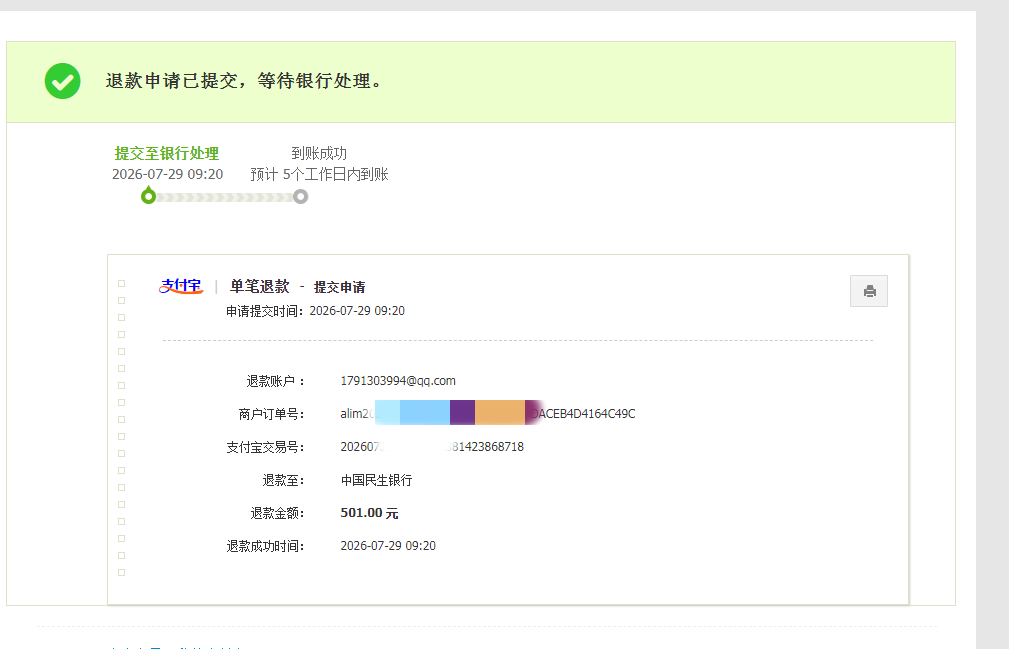This screenshot has width=1009, height=649.
Task: Click the 退款账户 label
Action: [275, 381]
